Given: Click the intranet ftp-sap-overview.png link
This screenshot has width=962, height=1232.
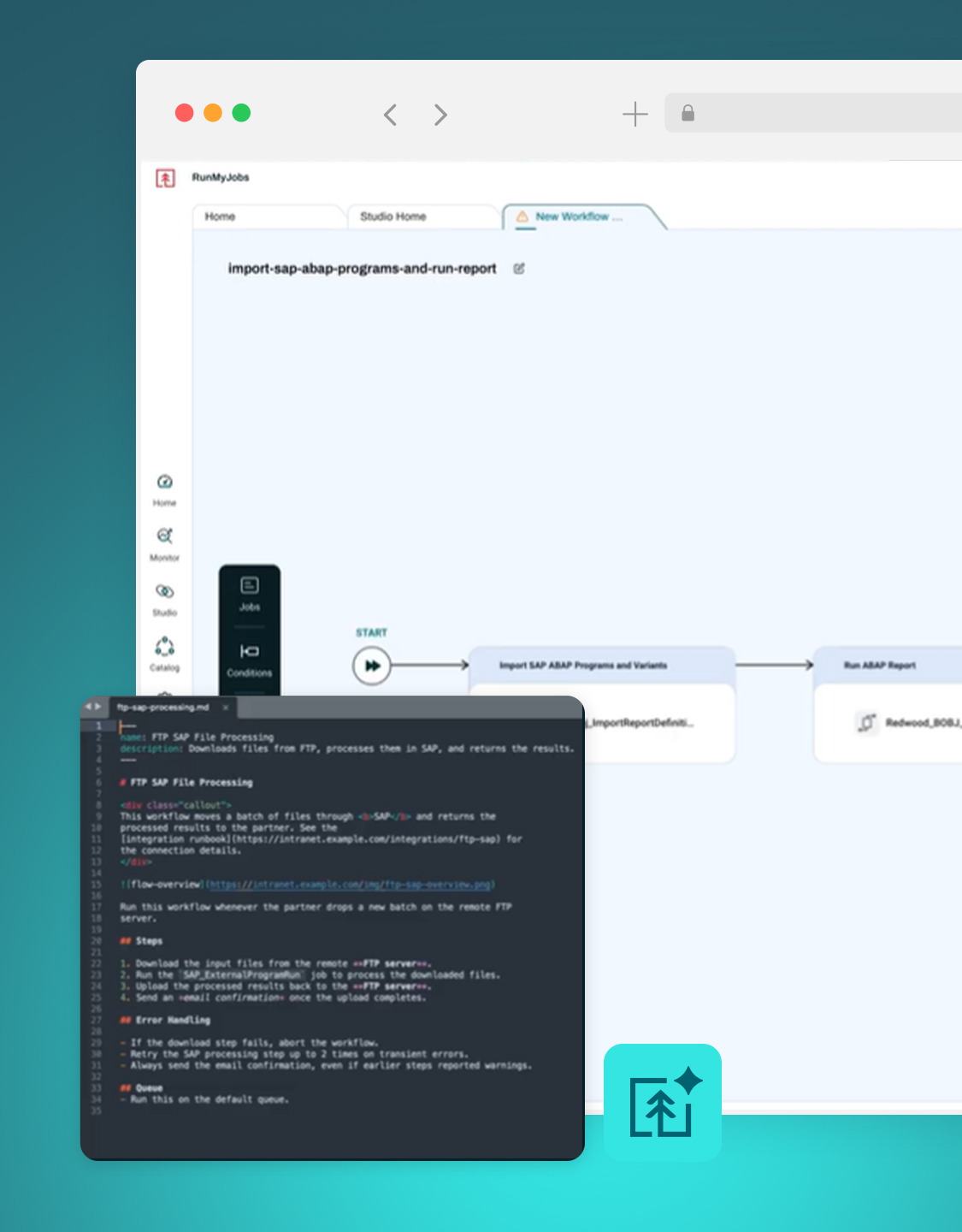Looking at the screenshot, I should [351, 885].
